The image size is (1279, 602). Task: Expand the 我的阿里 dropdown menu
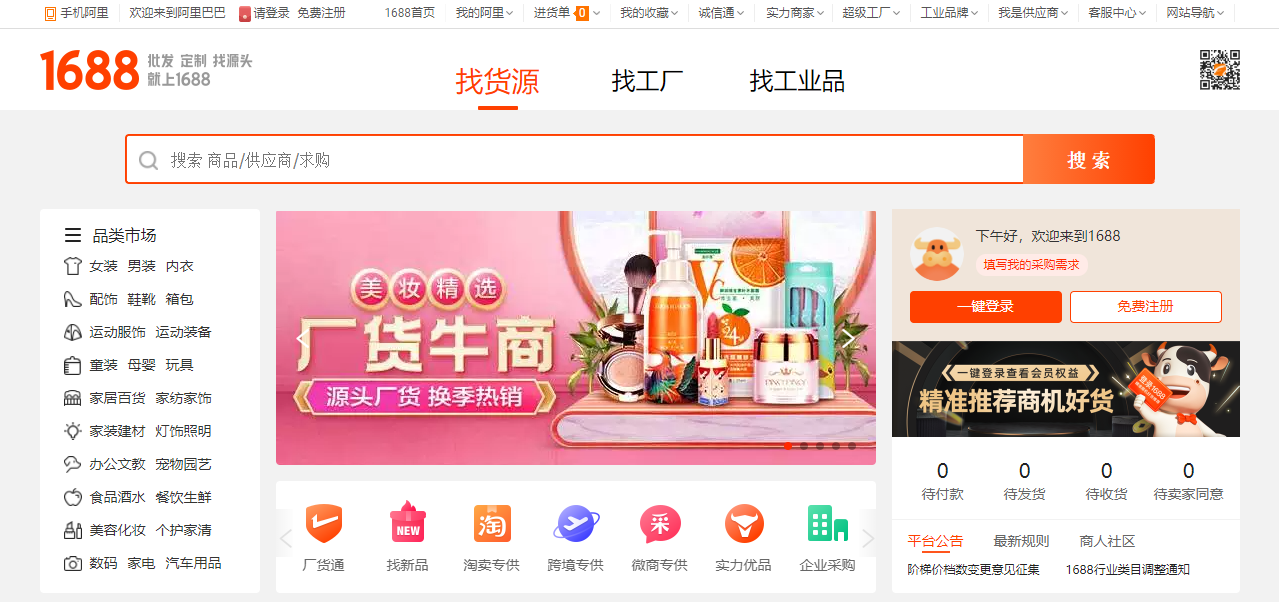pyautogui.click(x=485, y=13)
